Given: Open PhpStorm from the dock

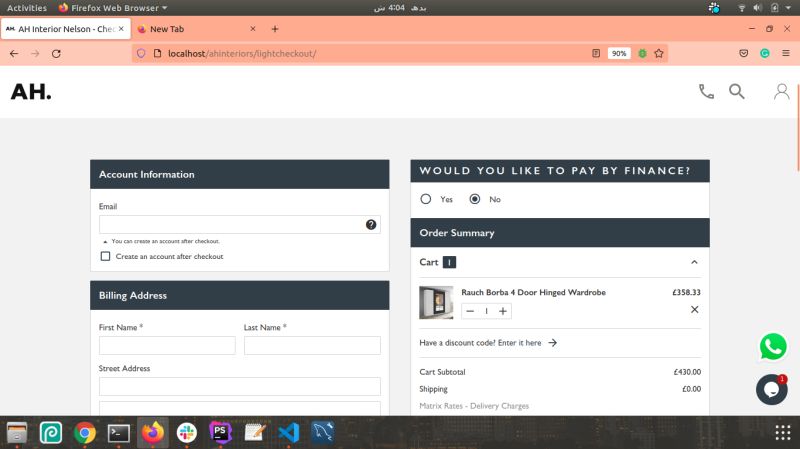Looking at the screenshot, I should coord(220,433).
